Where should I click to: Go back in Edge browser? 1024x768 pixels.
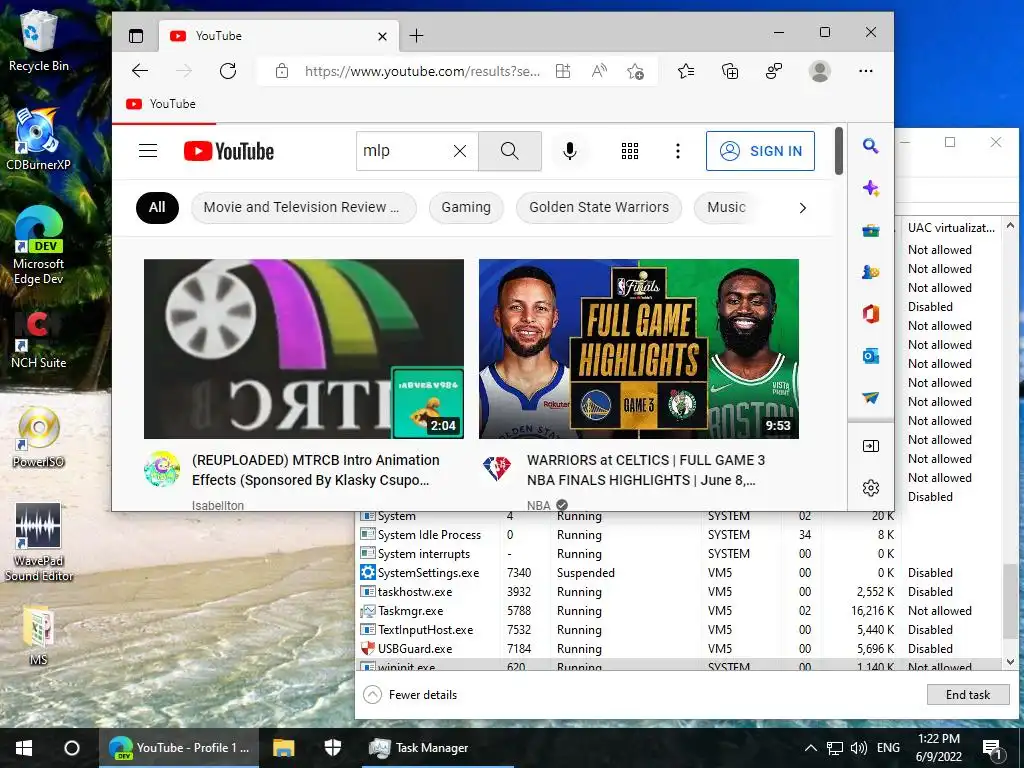(x=140, y=71)
